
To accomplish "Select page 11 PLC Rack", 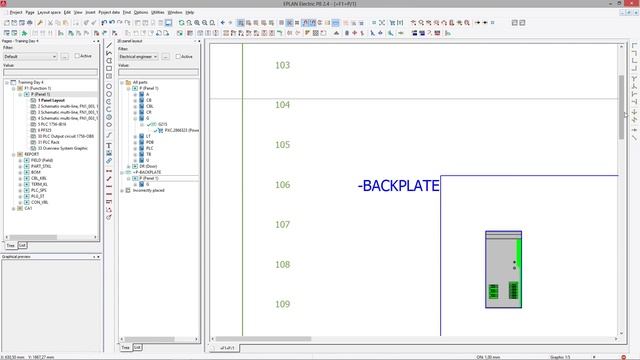I will (x=49, y=142).
